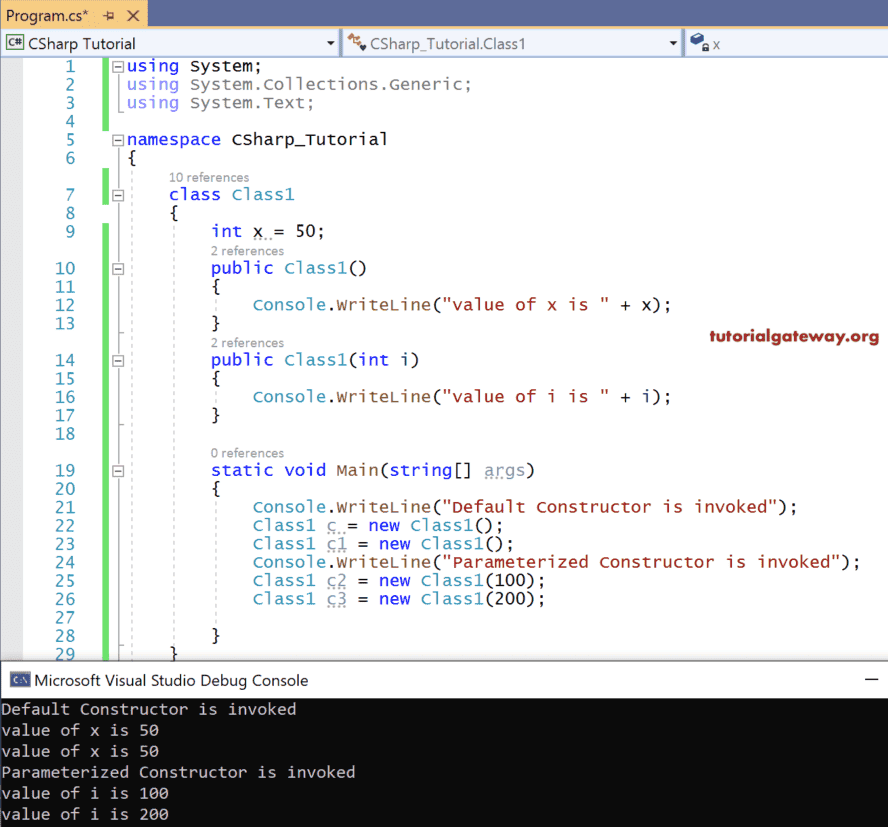
Task: Collapse the namespace CSharp_Tutorial block
Action: [119, 140]
